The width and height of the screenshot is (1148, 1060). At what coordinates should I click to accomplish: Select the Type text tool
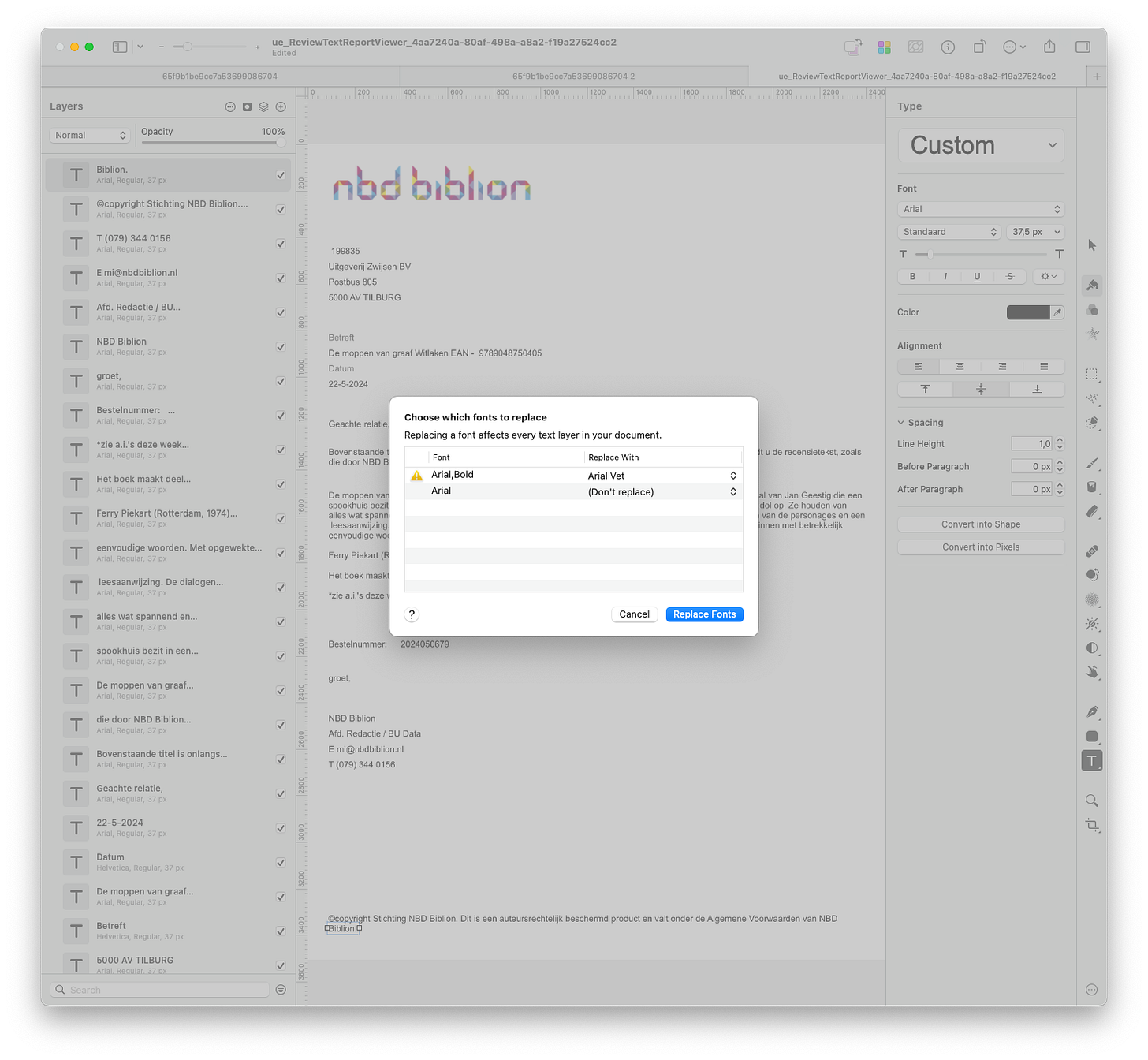point(1092,761)
